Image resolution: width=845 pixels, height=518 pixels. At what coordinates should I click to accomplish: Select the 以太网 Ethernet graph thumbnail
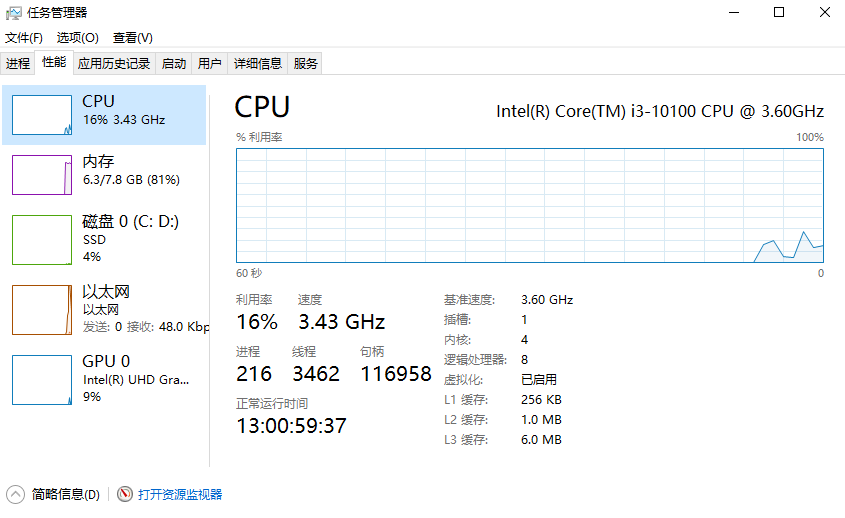(x=42, y=309)
